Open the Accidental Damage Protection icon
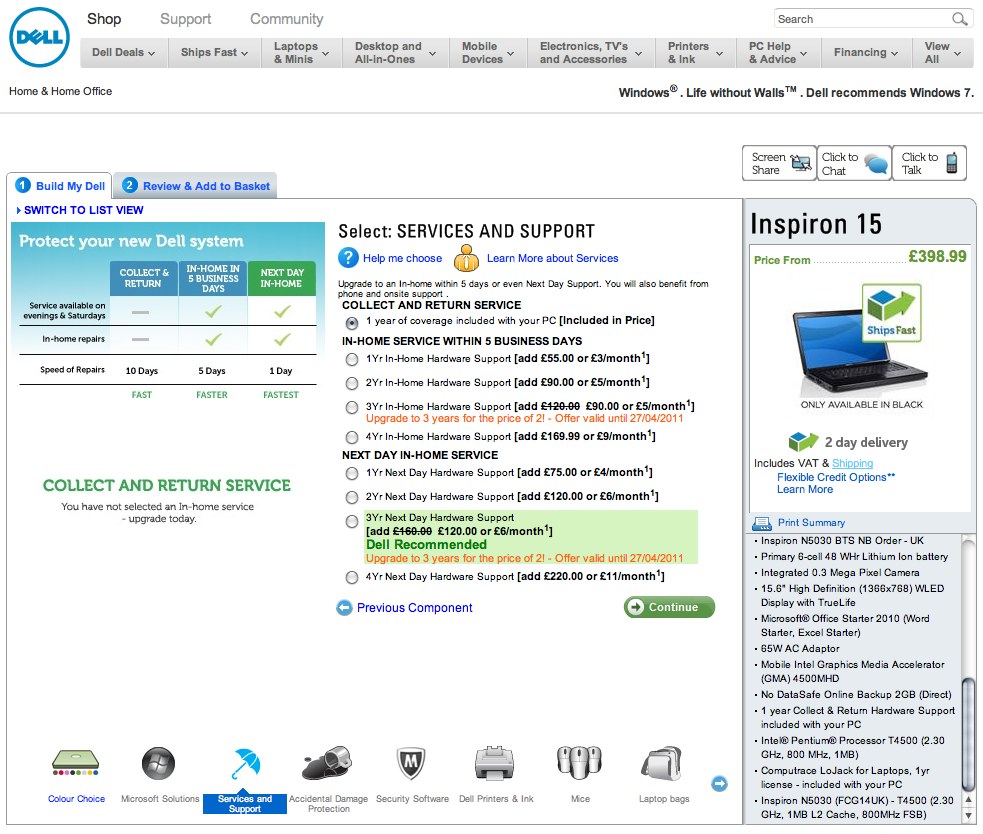983x834 pixels. point(327,764)
